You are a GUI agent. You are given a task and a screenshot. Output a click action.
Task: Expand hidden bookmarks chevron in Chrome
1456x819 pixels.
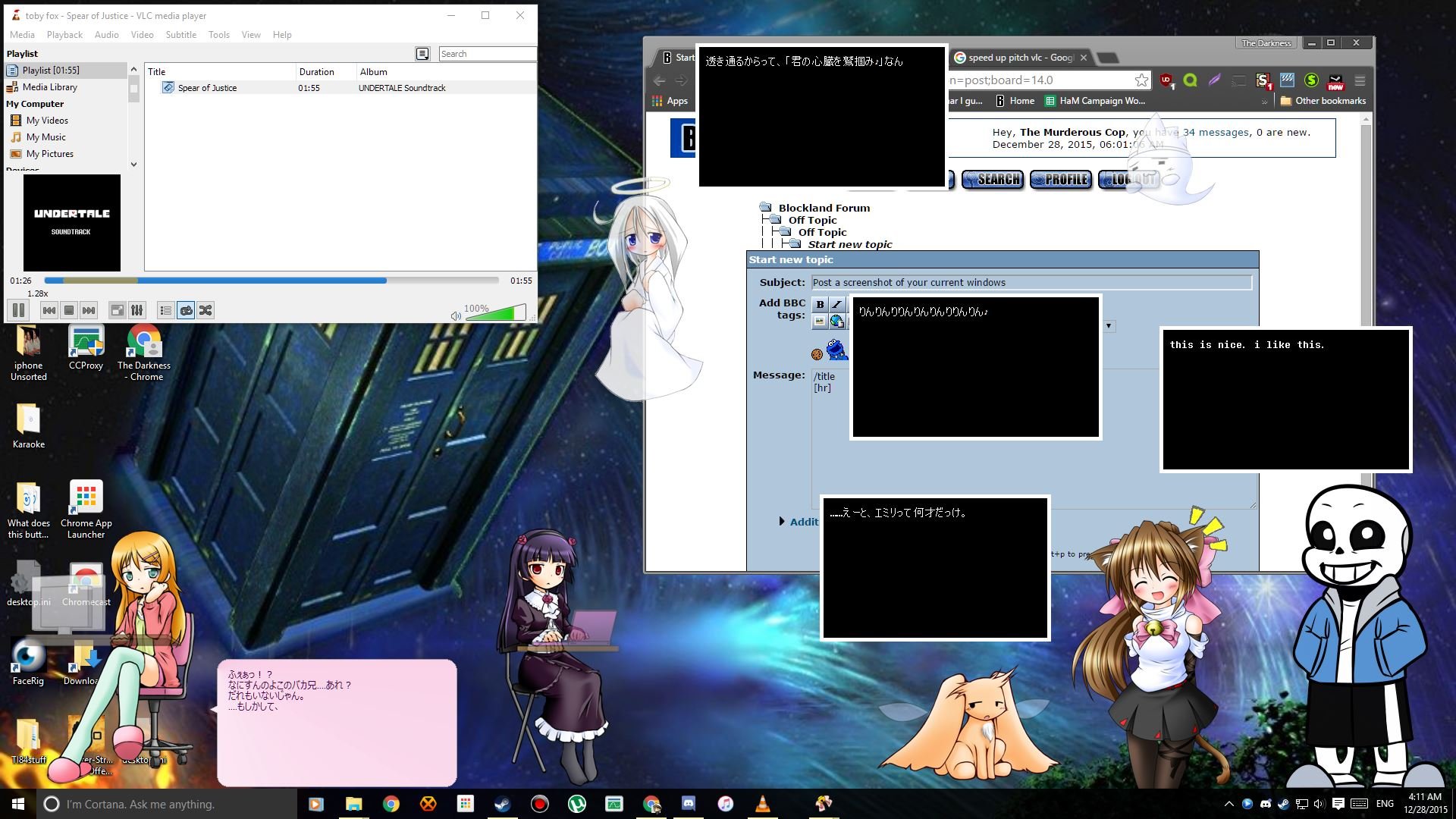pos(1264,102)
